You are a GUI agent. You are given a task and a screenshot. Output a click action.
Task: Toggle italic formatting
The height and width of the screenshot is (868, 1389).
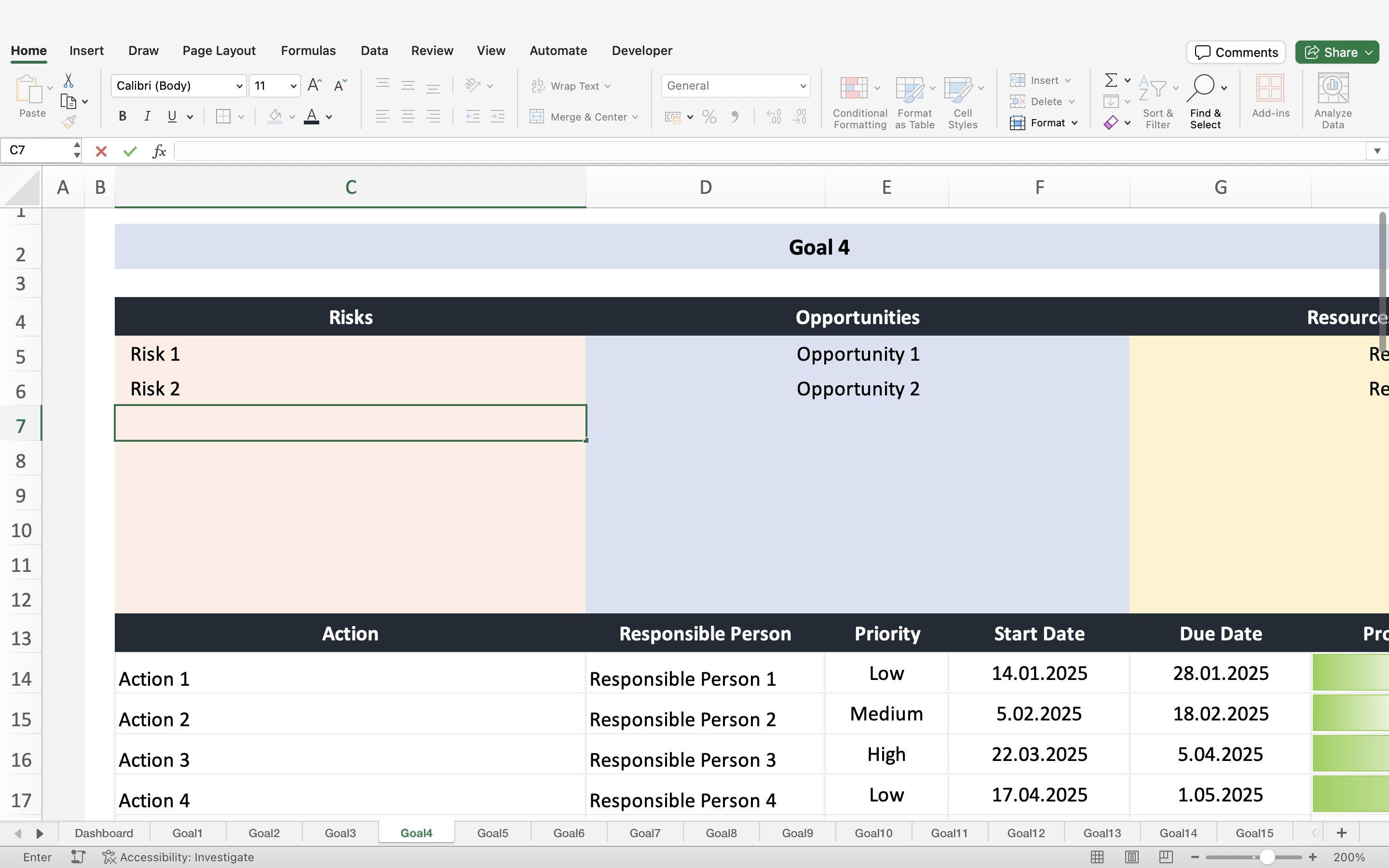pyautogui.click(x=146, y=116)
